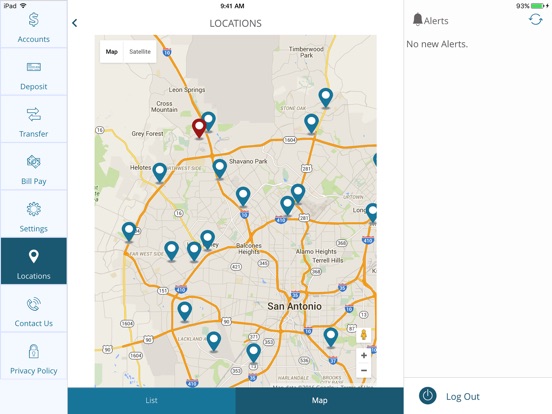
Task: Open the Deposit section
Action: coord(33,72)
